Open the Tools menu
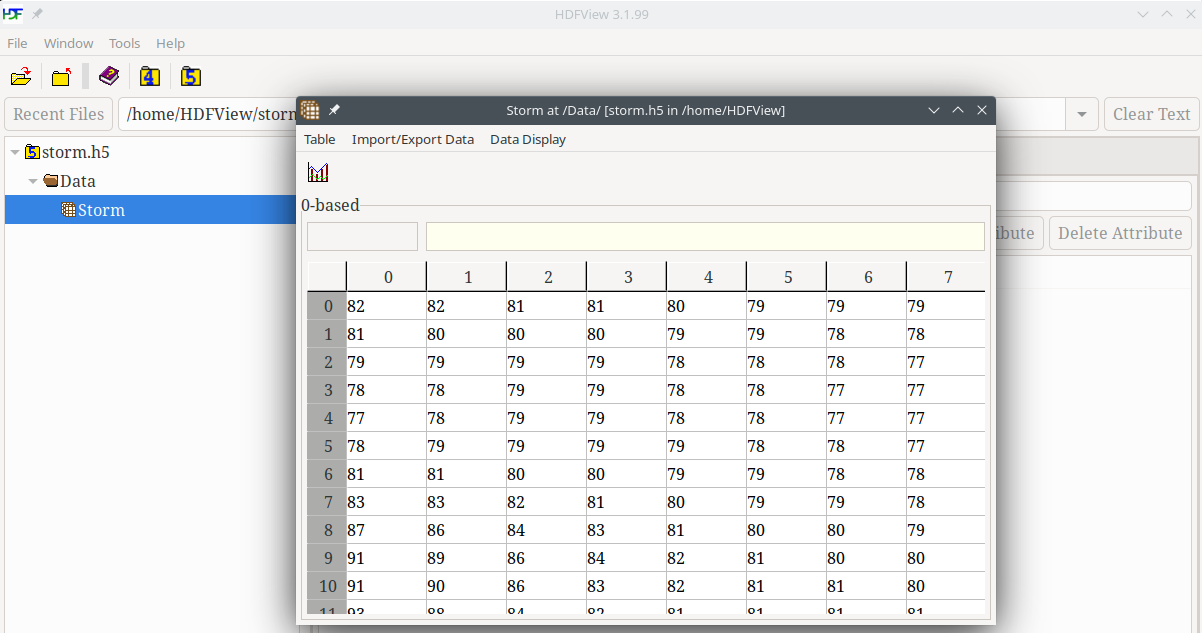1202x633 pixels. pyautogui.click(x=124, y=43)
